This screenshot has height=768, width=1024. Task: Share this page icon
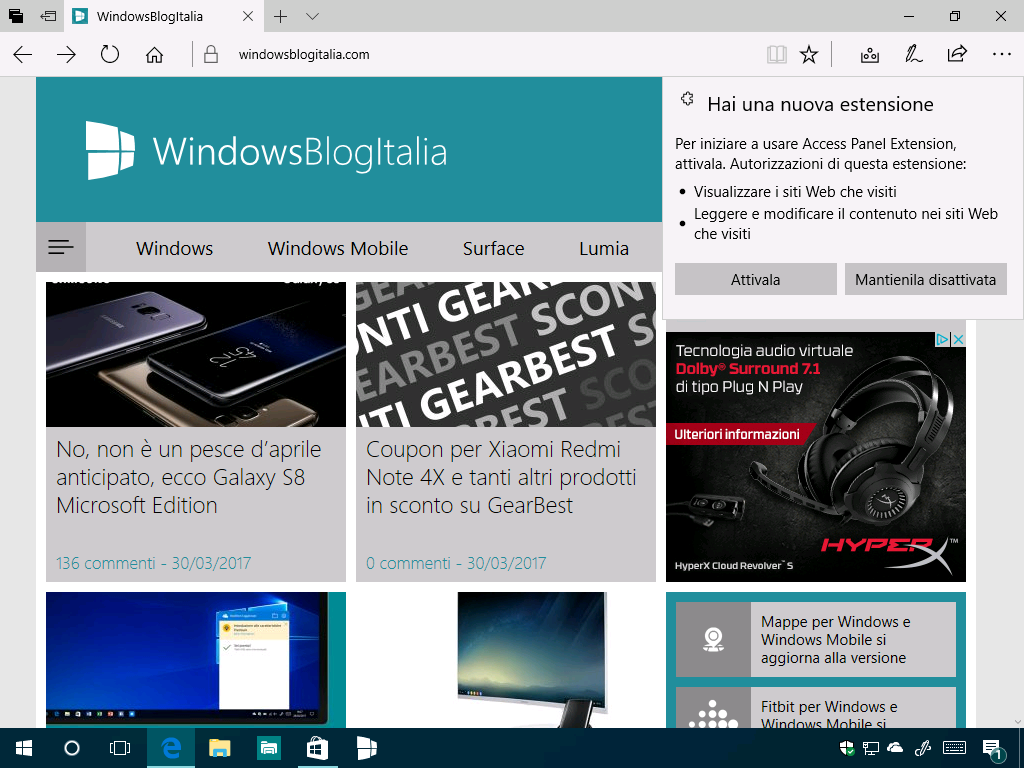(957, 54)
